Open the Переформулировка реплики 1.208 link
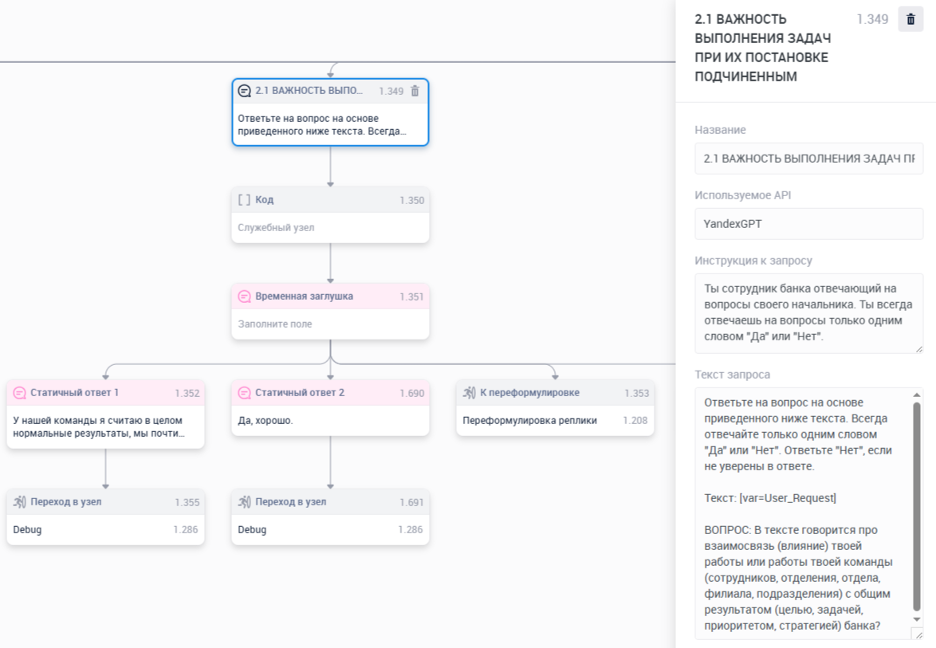The height and width of the screenshot is (648, 936). pos(555,421)
